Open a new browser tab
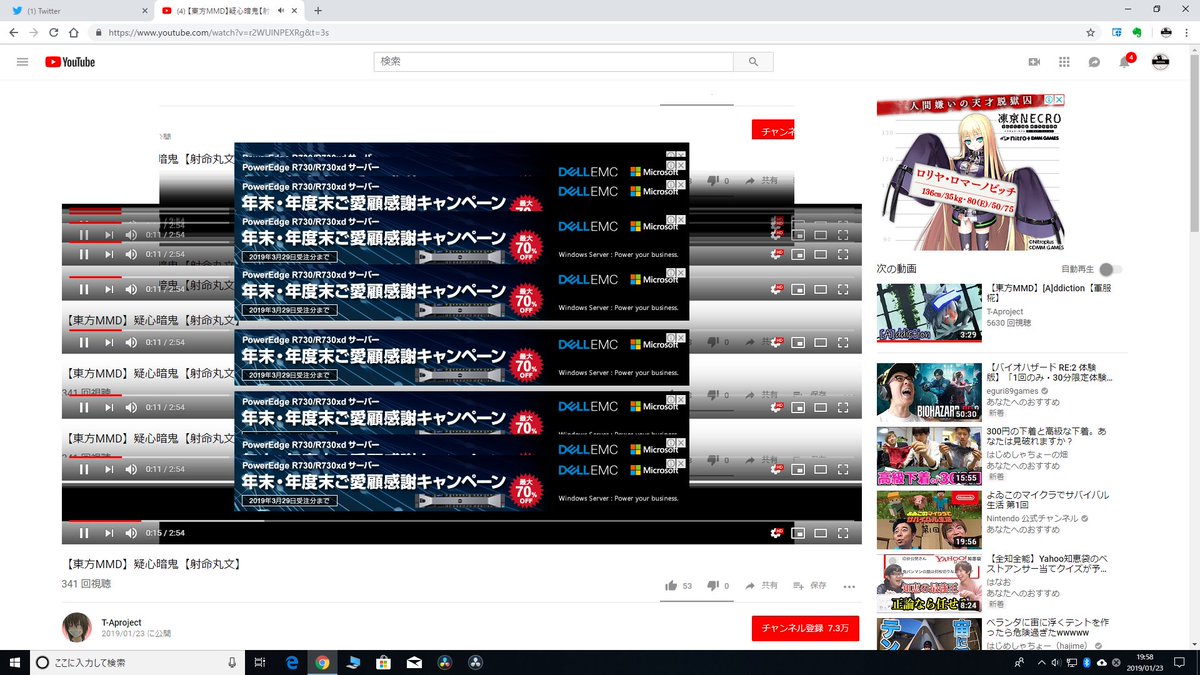The image size is (1200, 675). click(x=318, y=10)
